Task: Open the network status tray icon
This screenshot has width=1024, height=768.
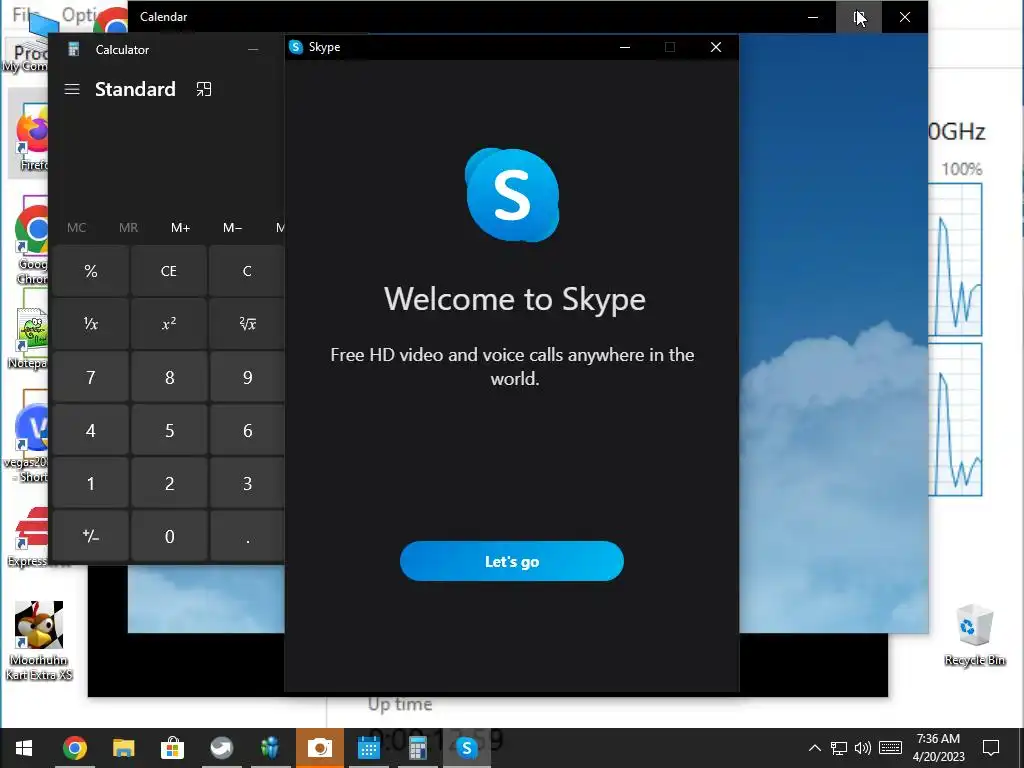Action: point(839,748)
